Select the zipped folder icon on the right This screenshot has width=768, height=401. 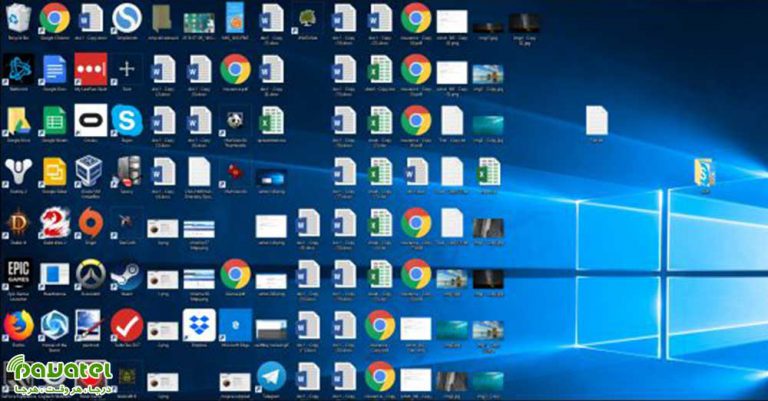coord(705,172)
